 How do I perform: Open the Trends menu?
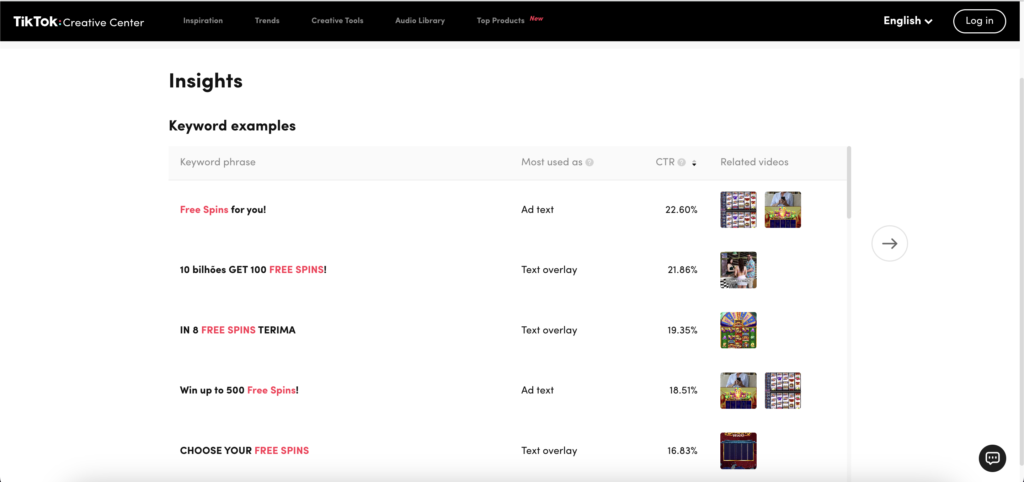tap(267, 21)
